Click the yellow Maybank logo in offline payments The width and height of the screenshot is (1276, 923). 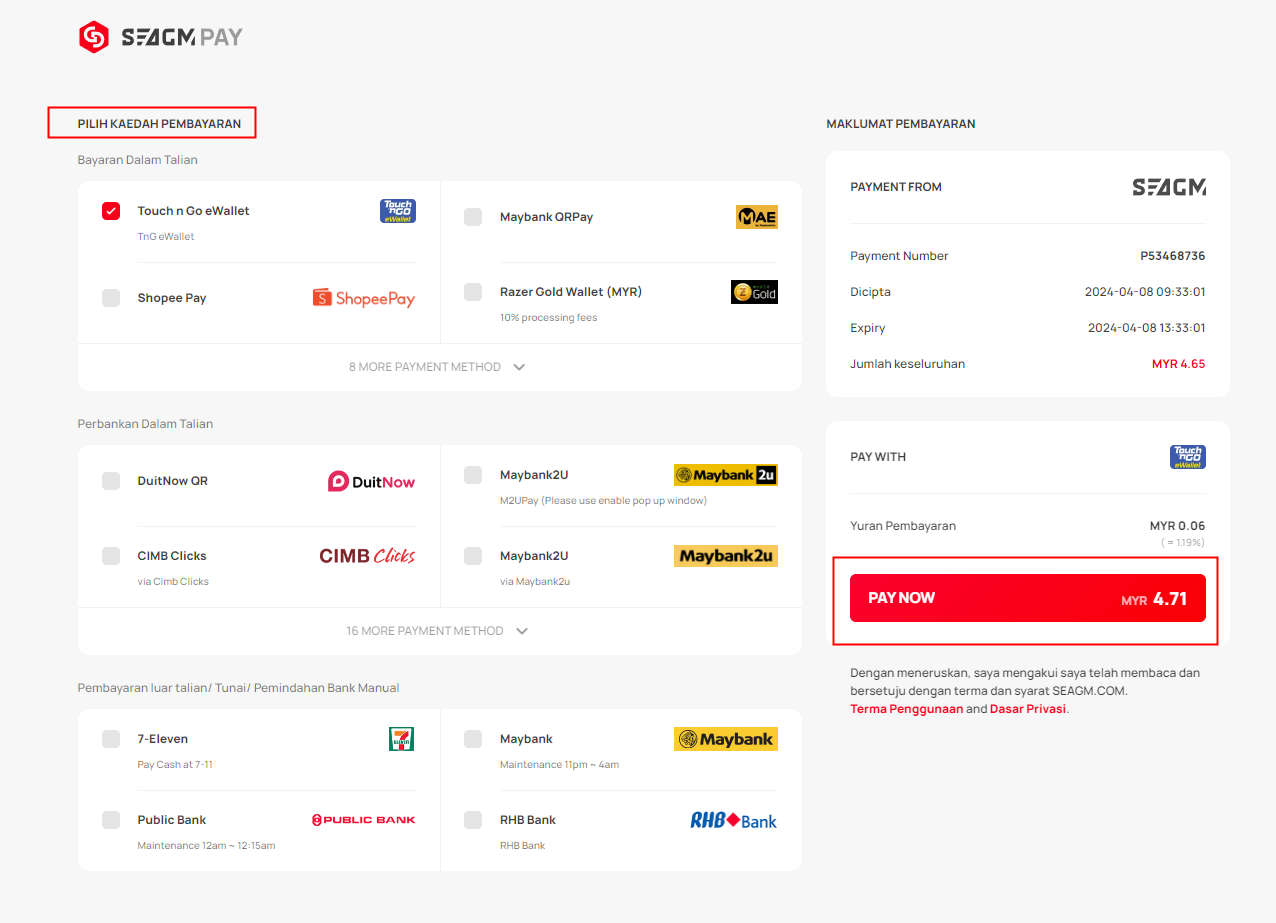[726, 739]
